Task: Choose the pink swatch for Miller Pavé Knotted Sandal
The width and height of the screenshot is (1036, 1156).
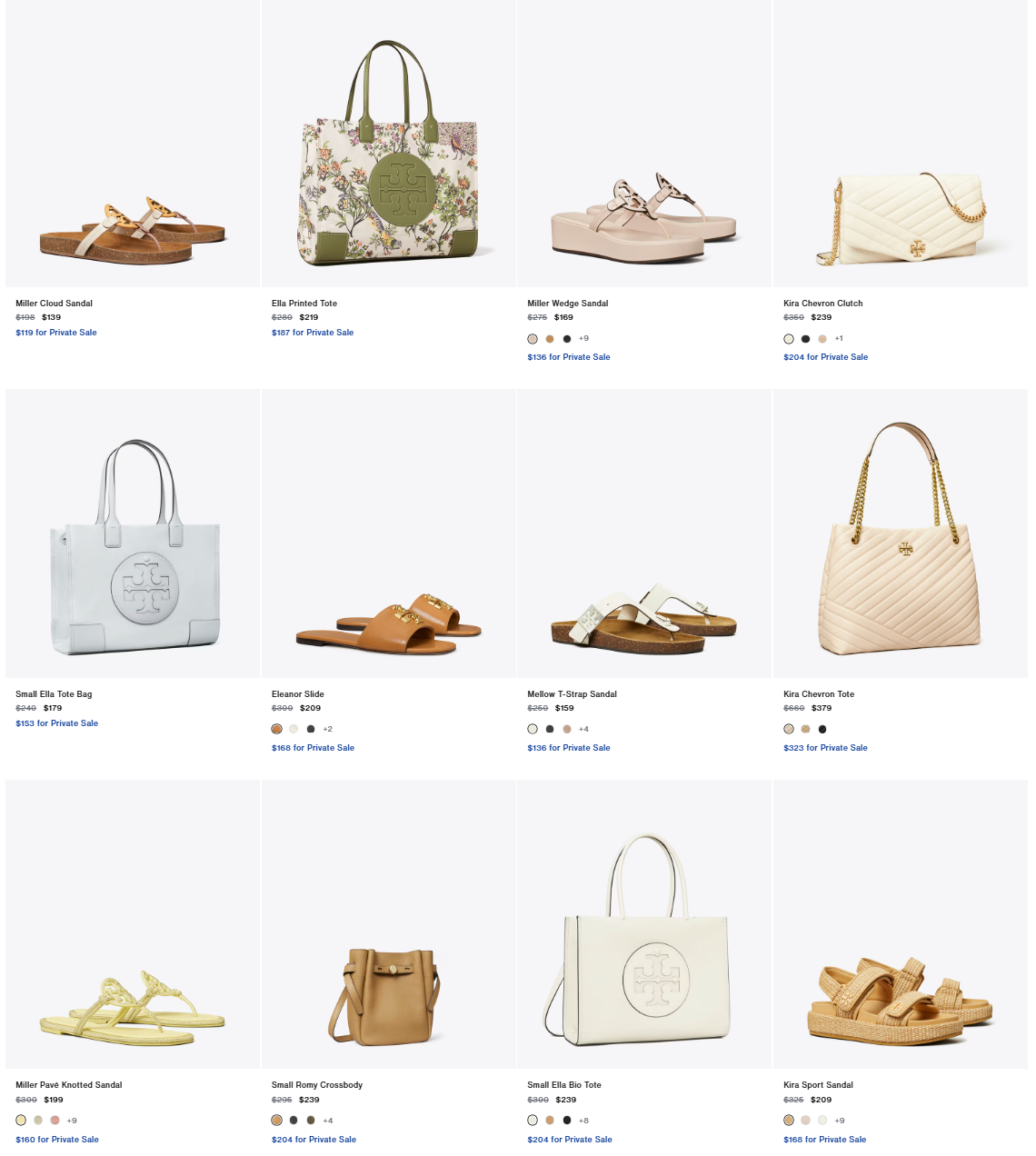Action: pos(55,1120)
